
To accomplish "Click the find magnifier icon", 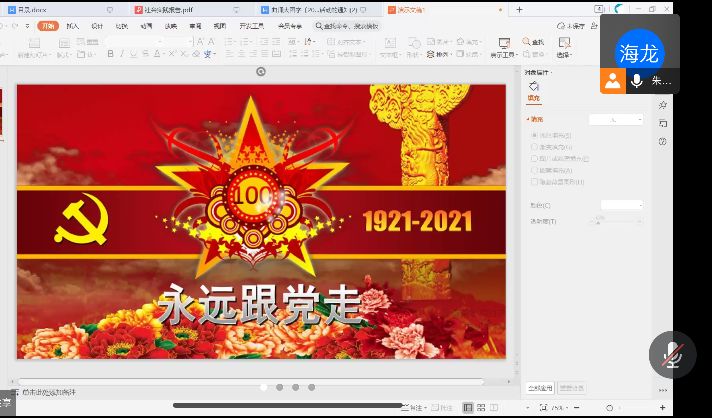I will click(x=526, y=42).
